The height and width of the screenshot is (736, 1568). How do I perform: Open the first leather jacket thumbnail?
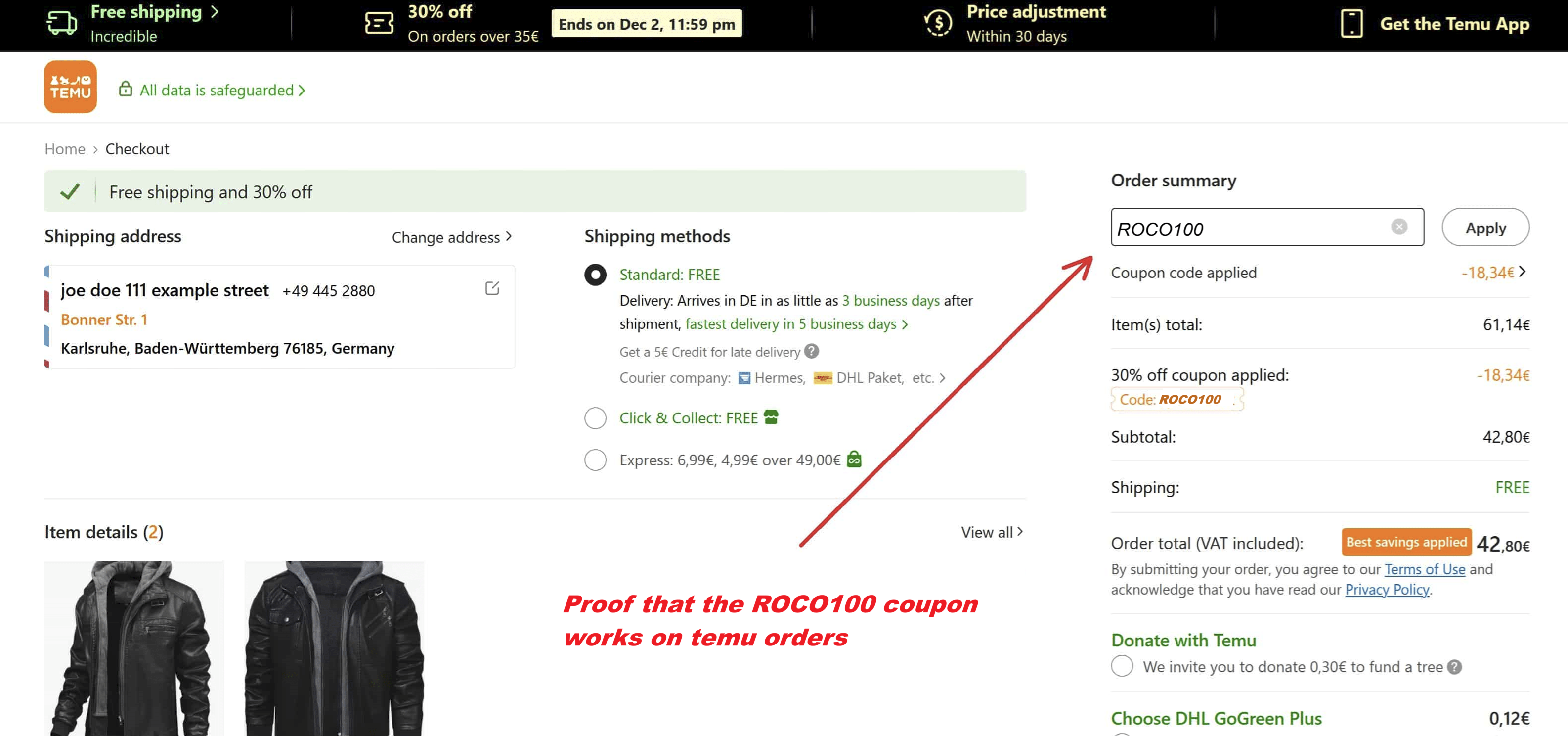(134, 648)
